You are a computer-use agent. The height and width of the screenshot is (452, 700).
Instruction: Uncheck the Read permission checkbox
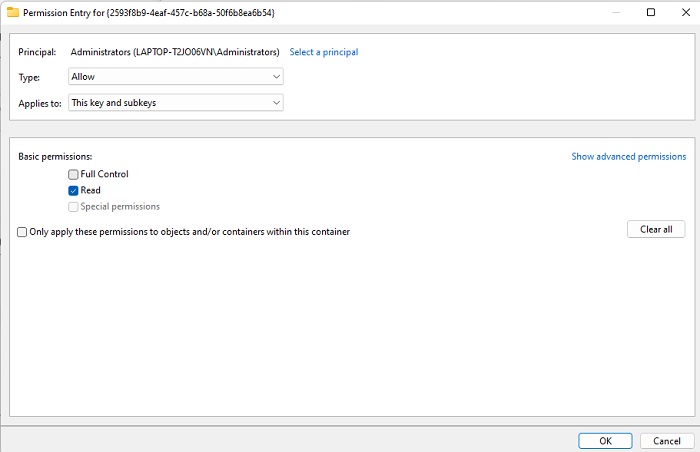coord(73,191)
